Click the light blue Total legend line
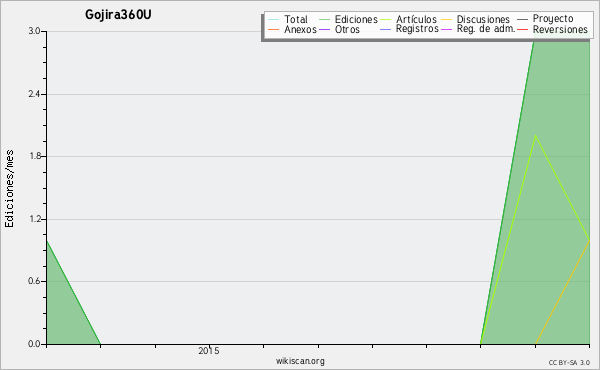 274,20
